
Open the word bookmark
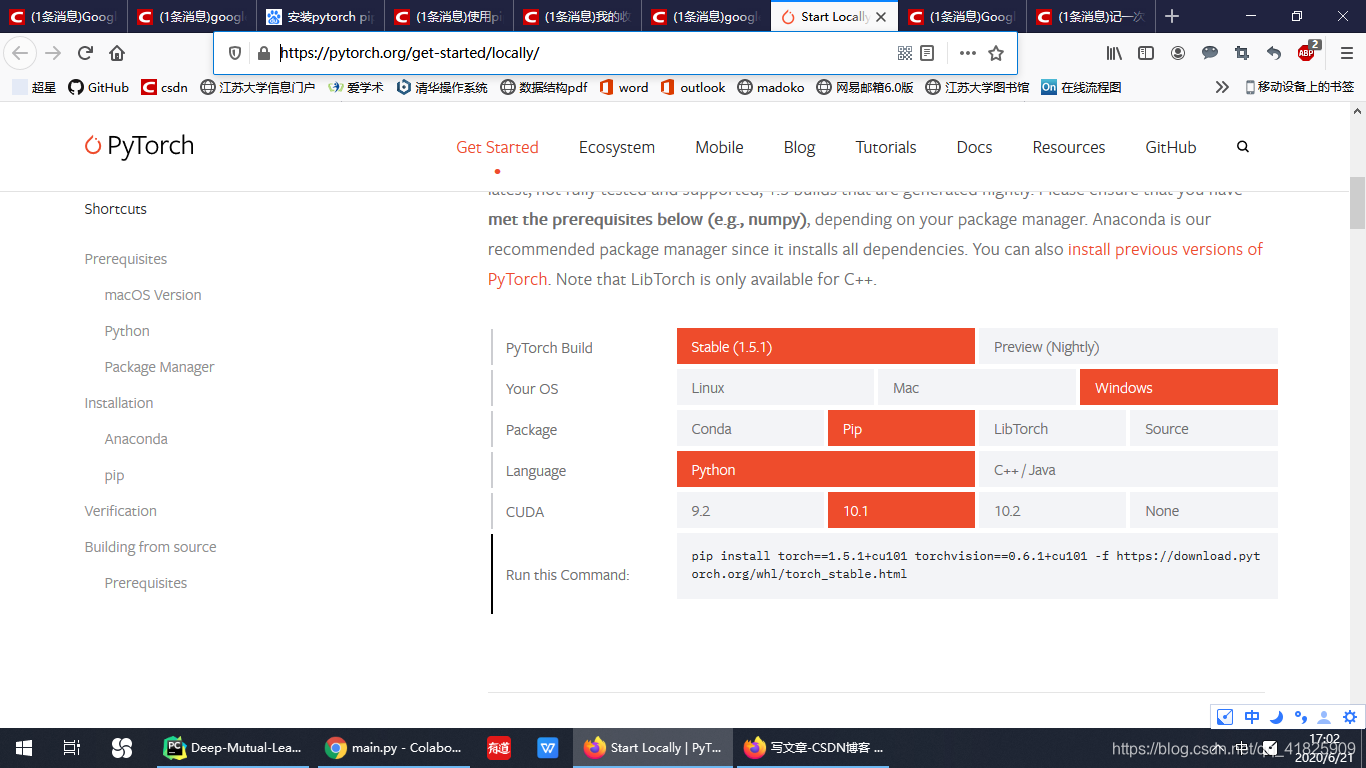tap(624, 87)
